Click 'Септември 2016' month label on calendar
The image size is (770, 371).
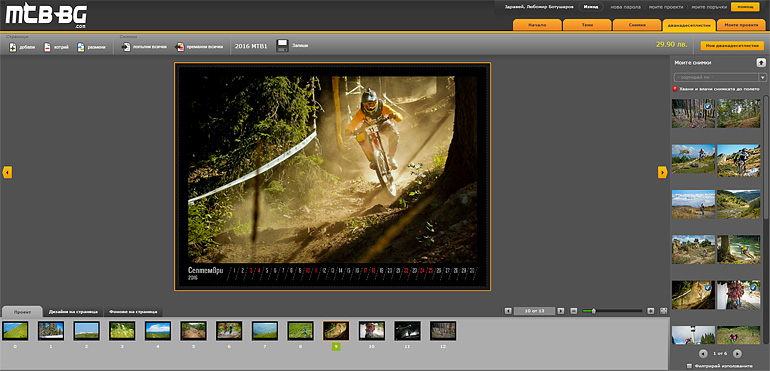click(205, 273)
